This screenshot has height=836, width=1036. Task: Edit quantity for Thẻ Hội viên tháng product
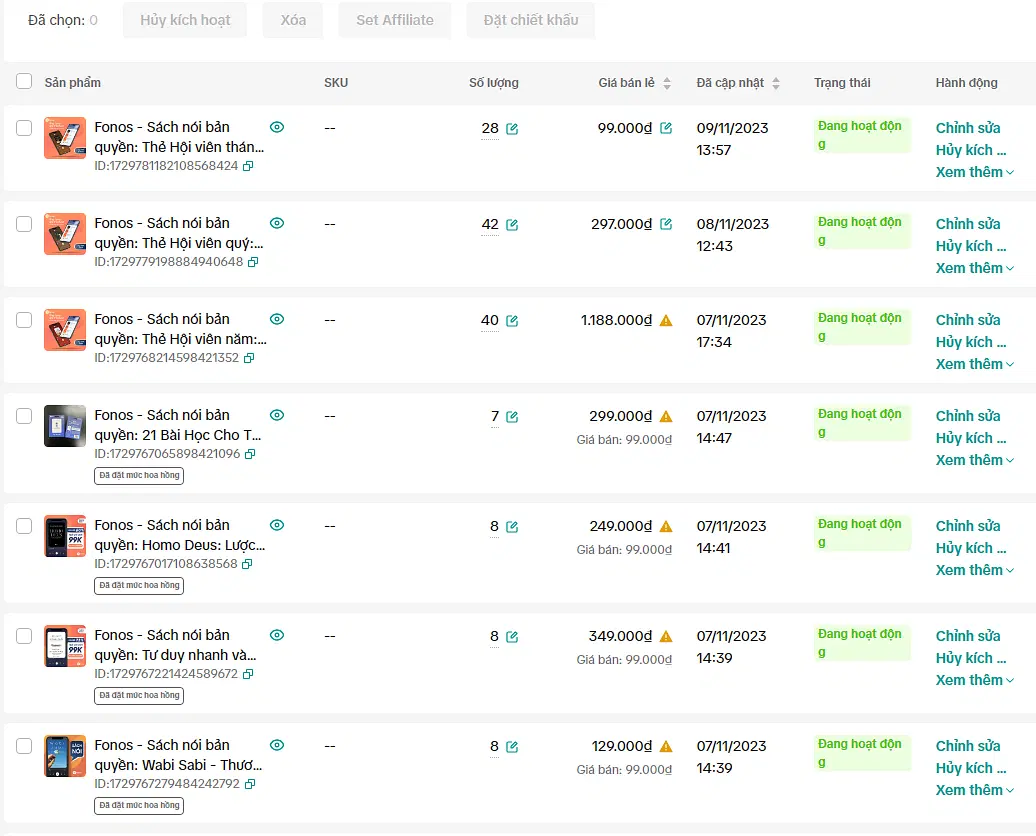[x=512, y=129]
